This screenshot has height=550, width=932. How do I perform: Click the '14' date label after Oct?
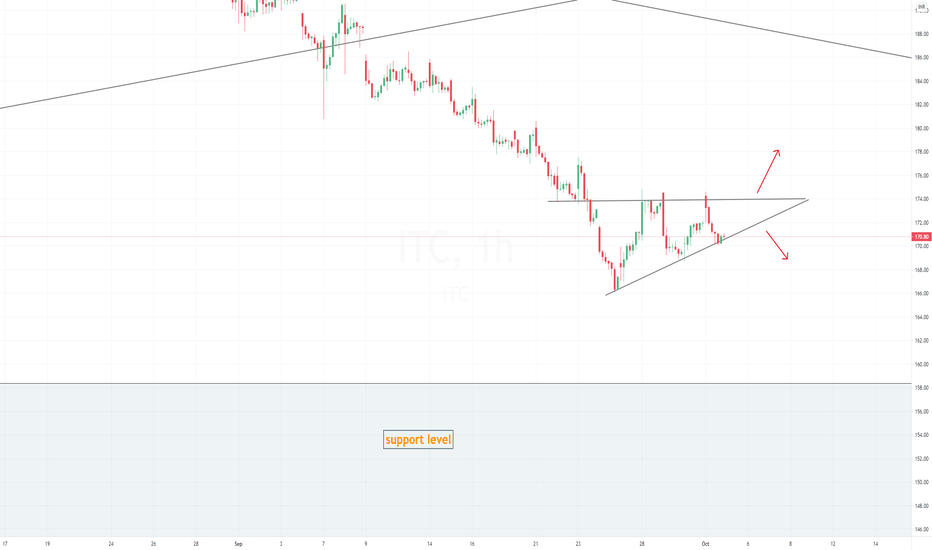876,543
